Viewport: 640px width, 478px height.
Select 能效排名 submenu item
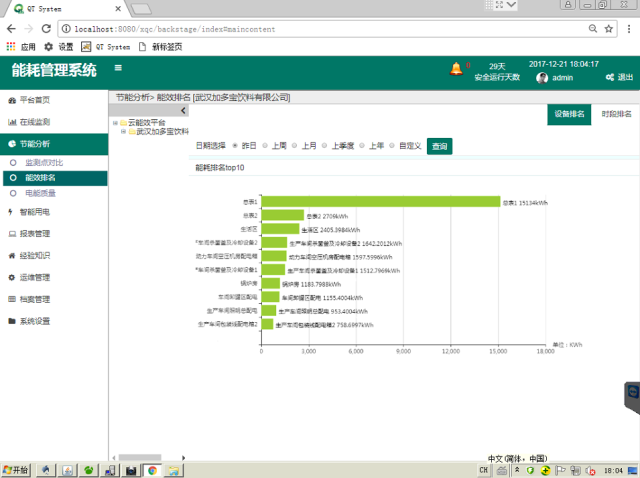pyautogui.click(x=55, y=178)
